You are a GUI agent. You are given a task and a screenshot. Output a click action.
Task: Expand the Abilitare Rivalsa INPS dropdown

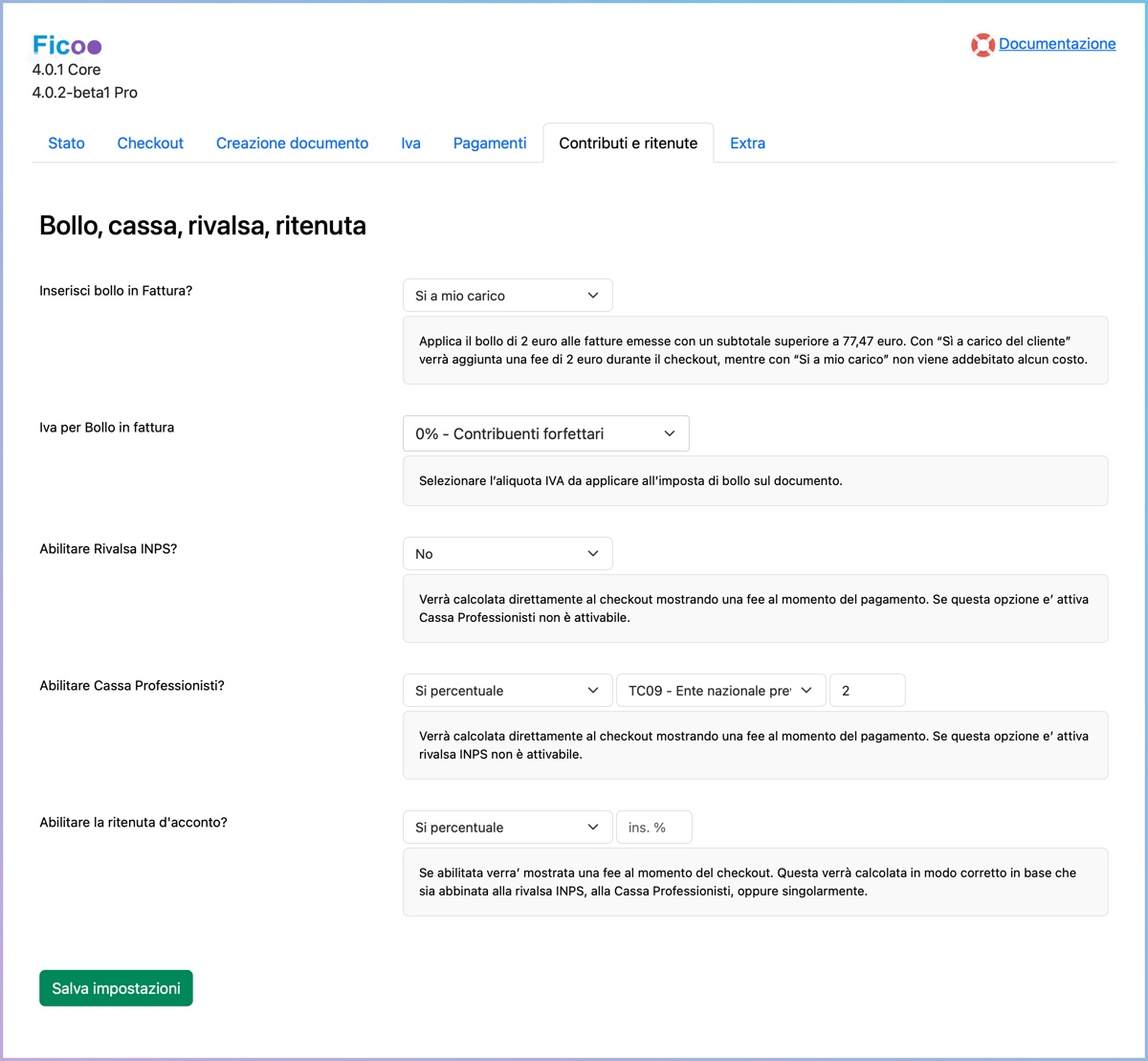pyautogui.click(x=507, y=554)
